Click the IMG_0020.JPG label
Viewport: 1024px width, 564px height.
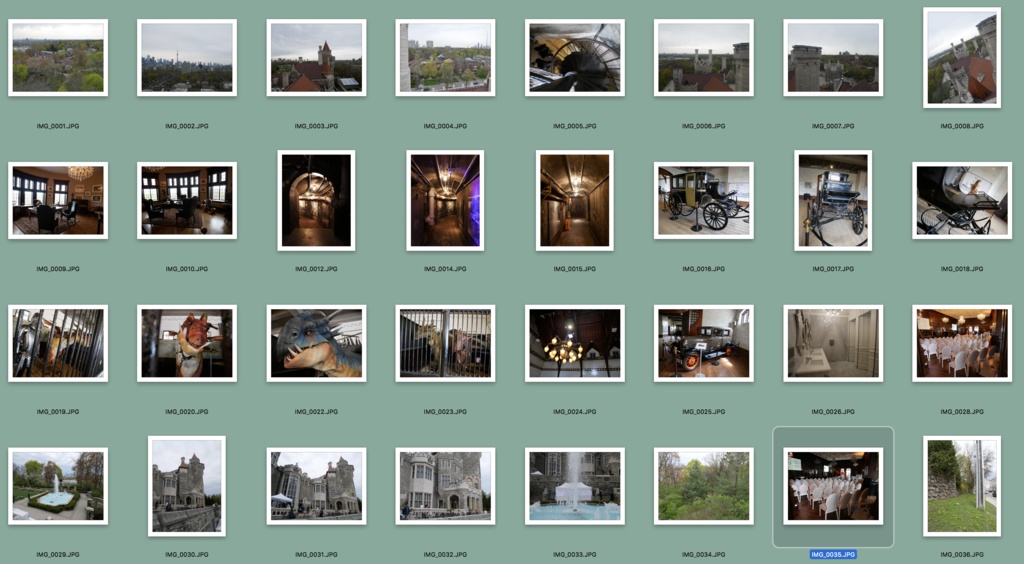click(187, 412)
